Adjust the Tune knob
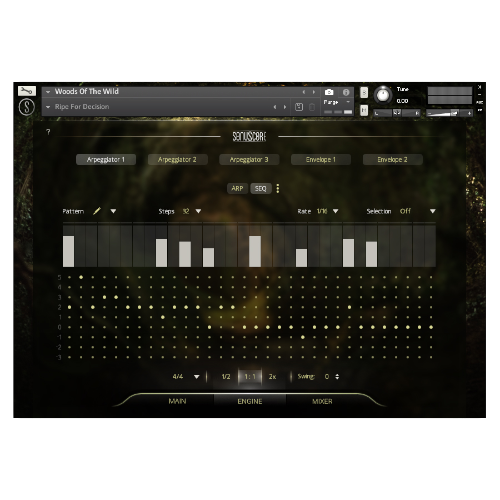This screenshot has width=500, height=500. (383, 95)
